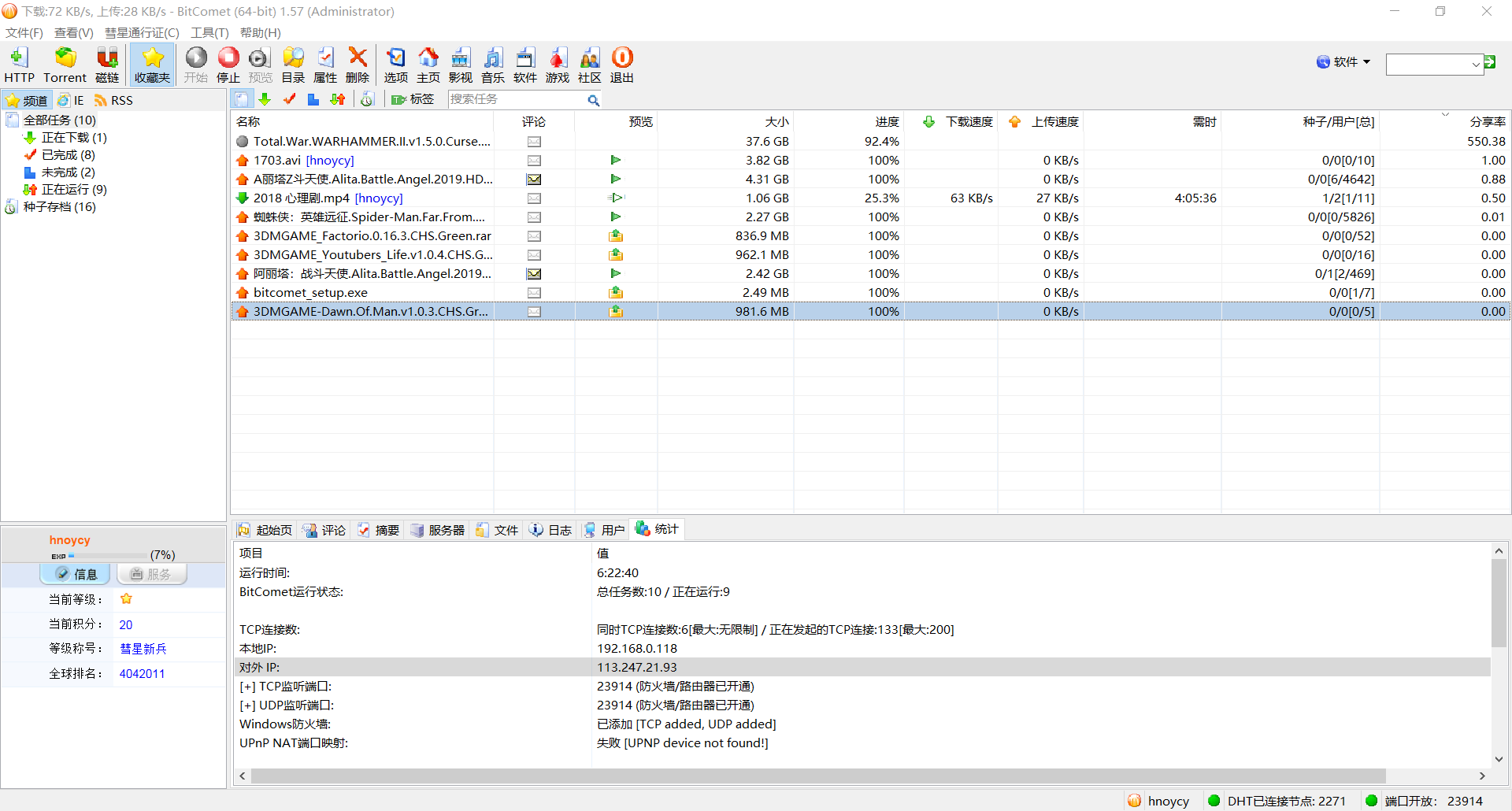Select 全部任务 (10) in the tree
Image resolution: width=1512 pixels, height=811 pixels.
(x=59, y=120)
